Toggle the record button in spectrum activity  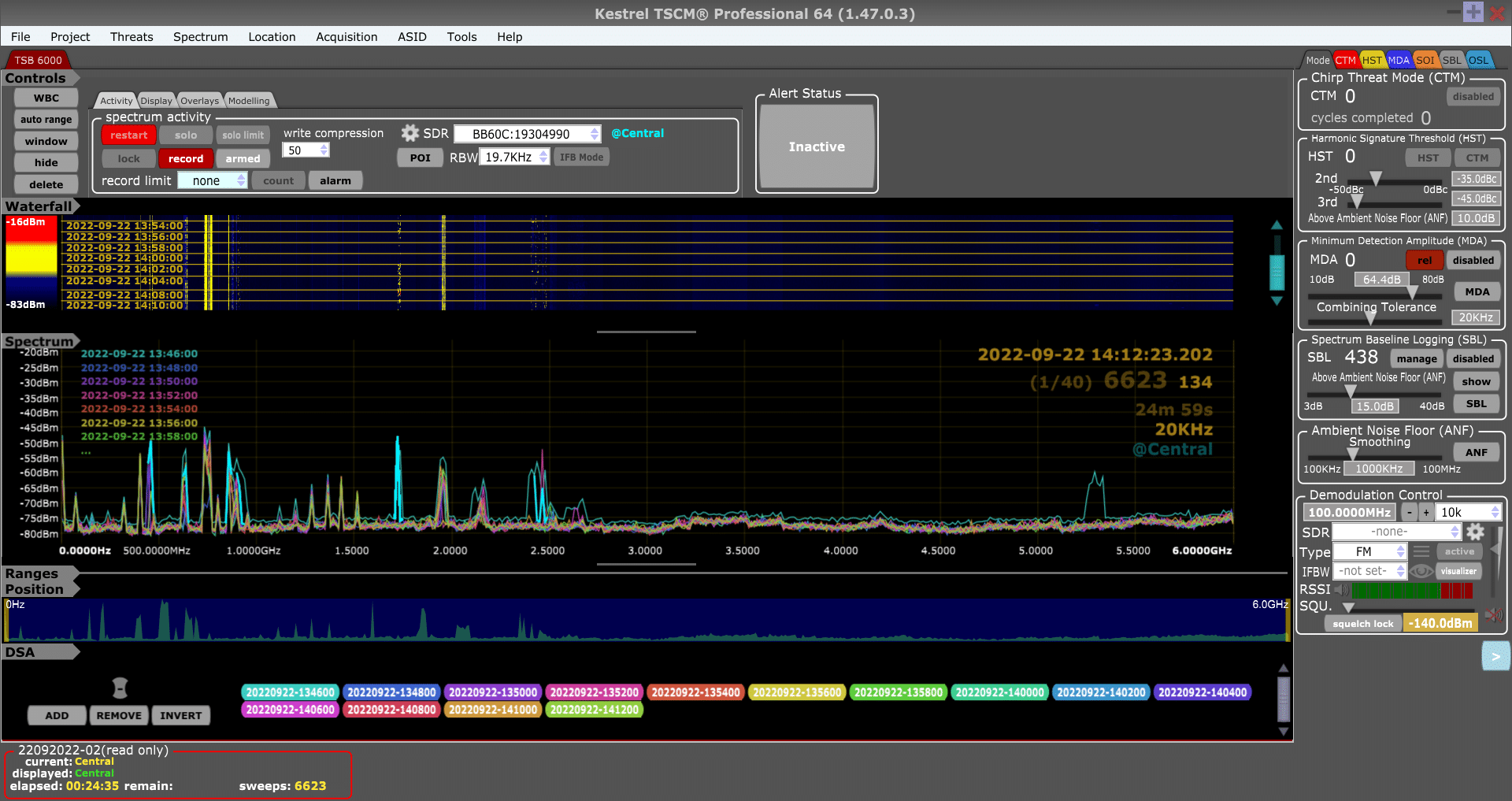185,159
